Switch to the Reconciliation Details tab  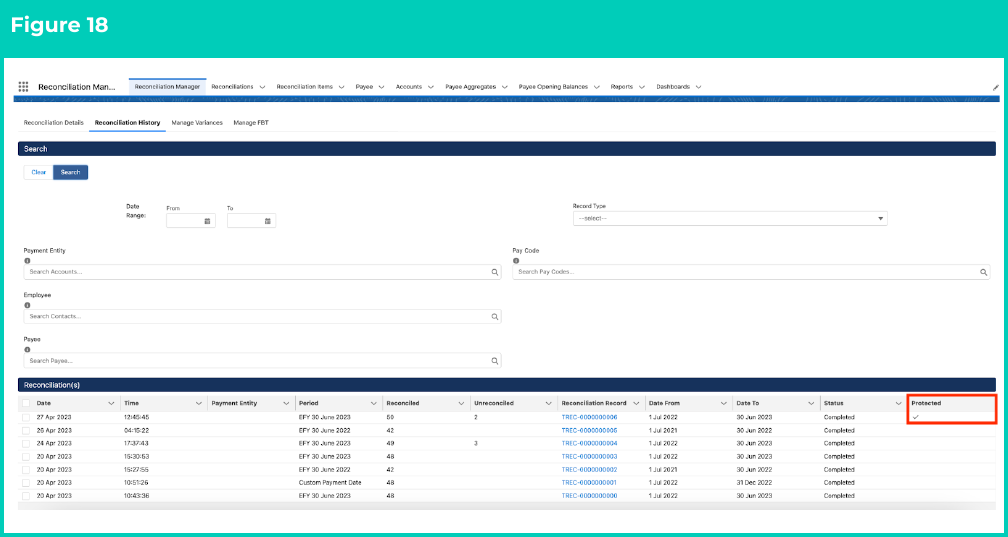53,122
